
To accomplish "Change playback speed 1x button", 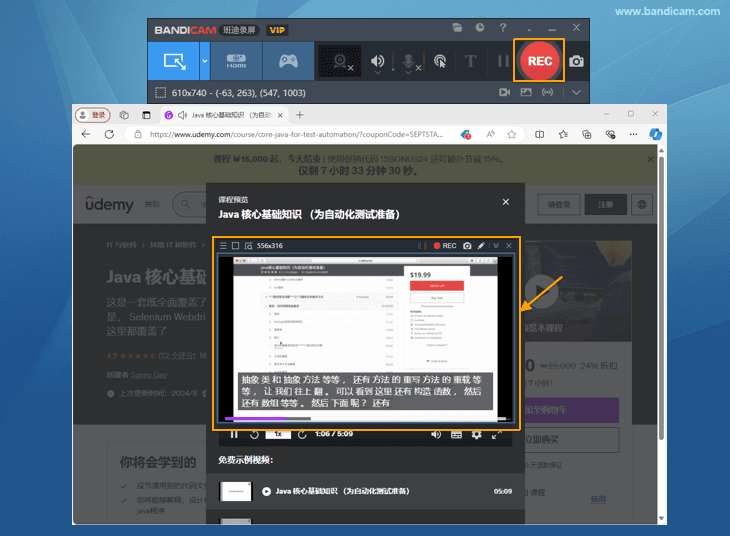I will click(x=278, y=434).
